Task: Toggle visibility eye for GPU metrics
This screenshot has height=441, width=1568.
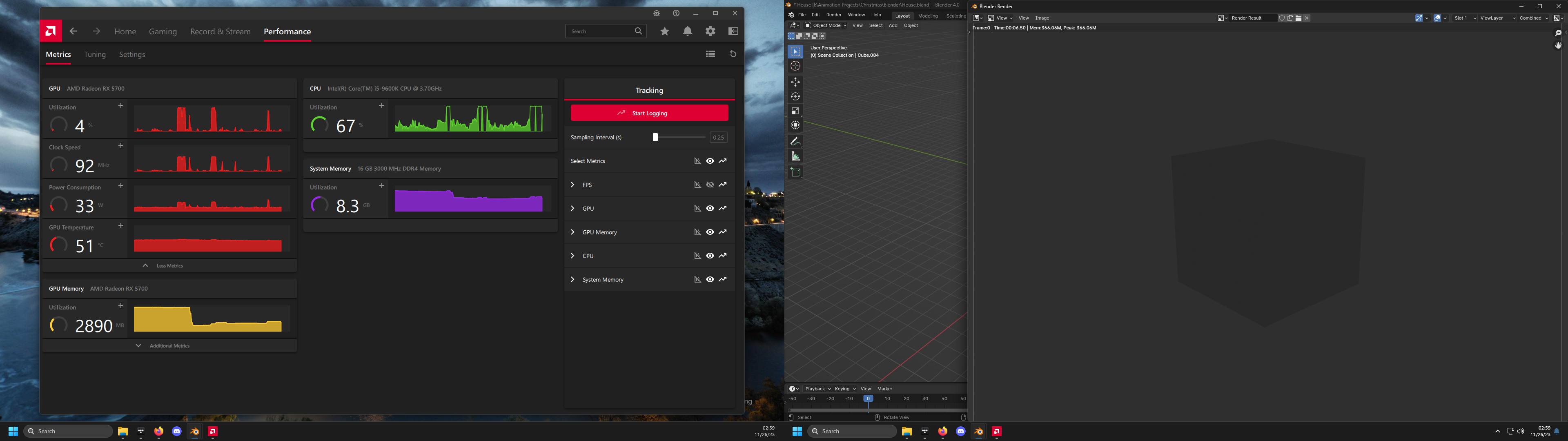Action: [710, 208]
